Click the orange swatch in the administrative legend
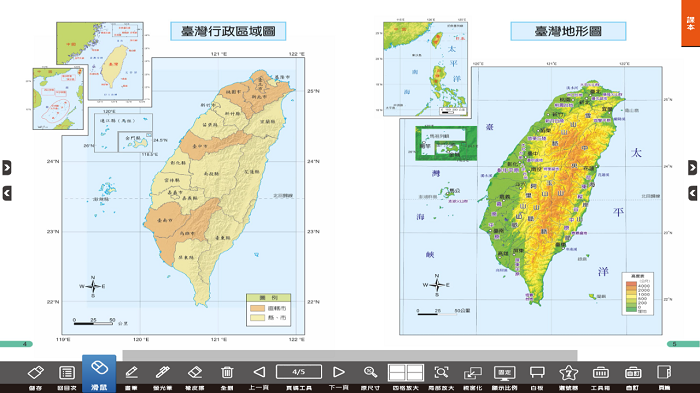 coord(258,308)
